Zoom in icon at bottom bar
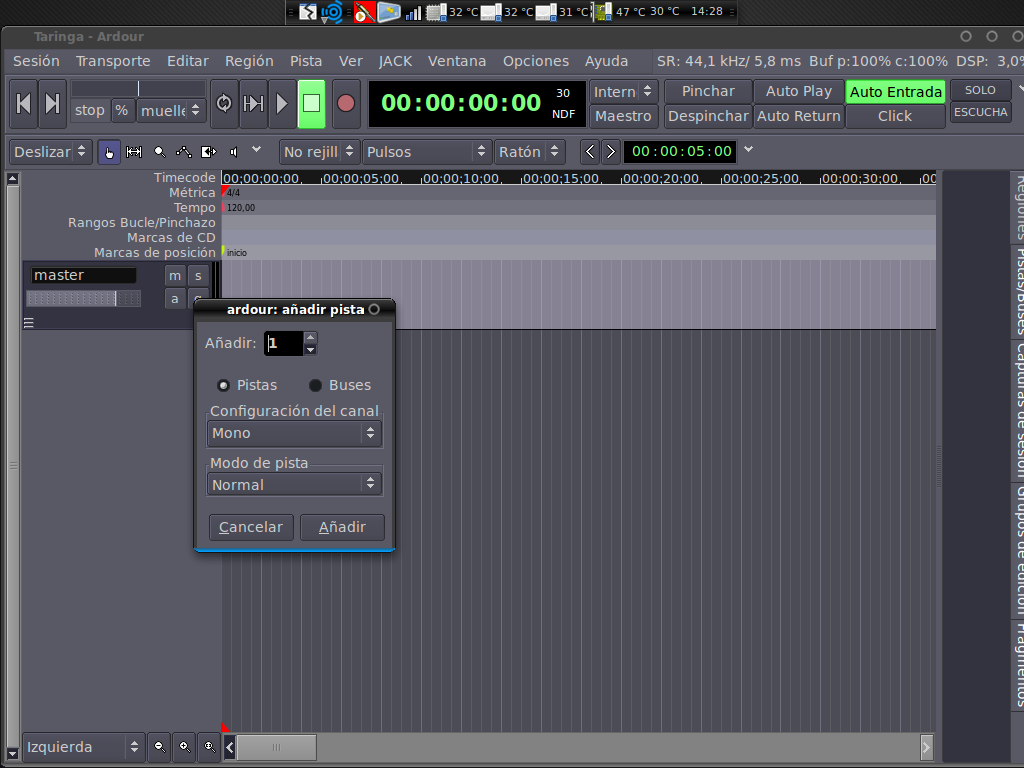1024x768 pixels. point(185,746)
